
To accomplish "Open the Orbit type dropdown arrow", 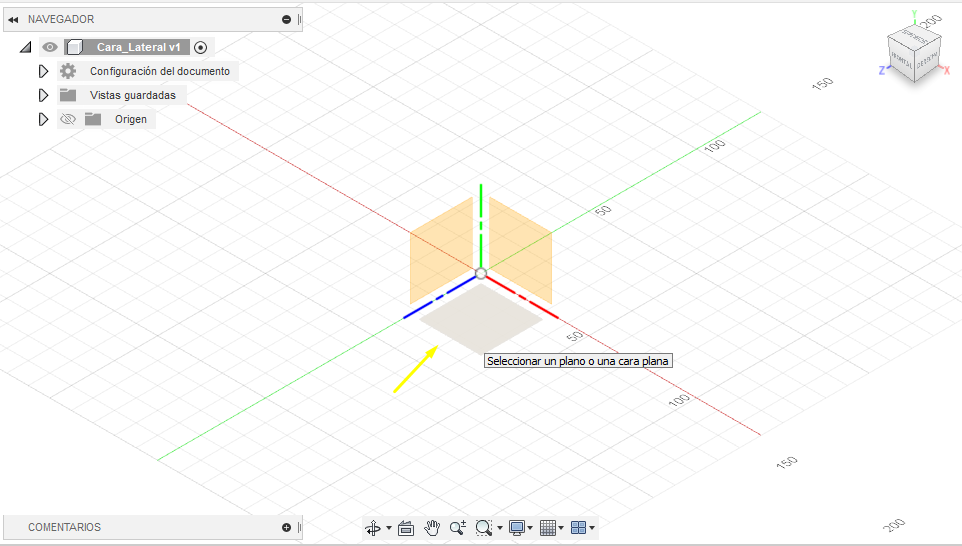I will tap(389, 528).
